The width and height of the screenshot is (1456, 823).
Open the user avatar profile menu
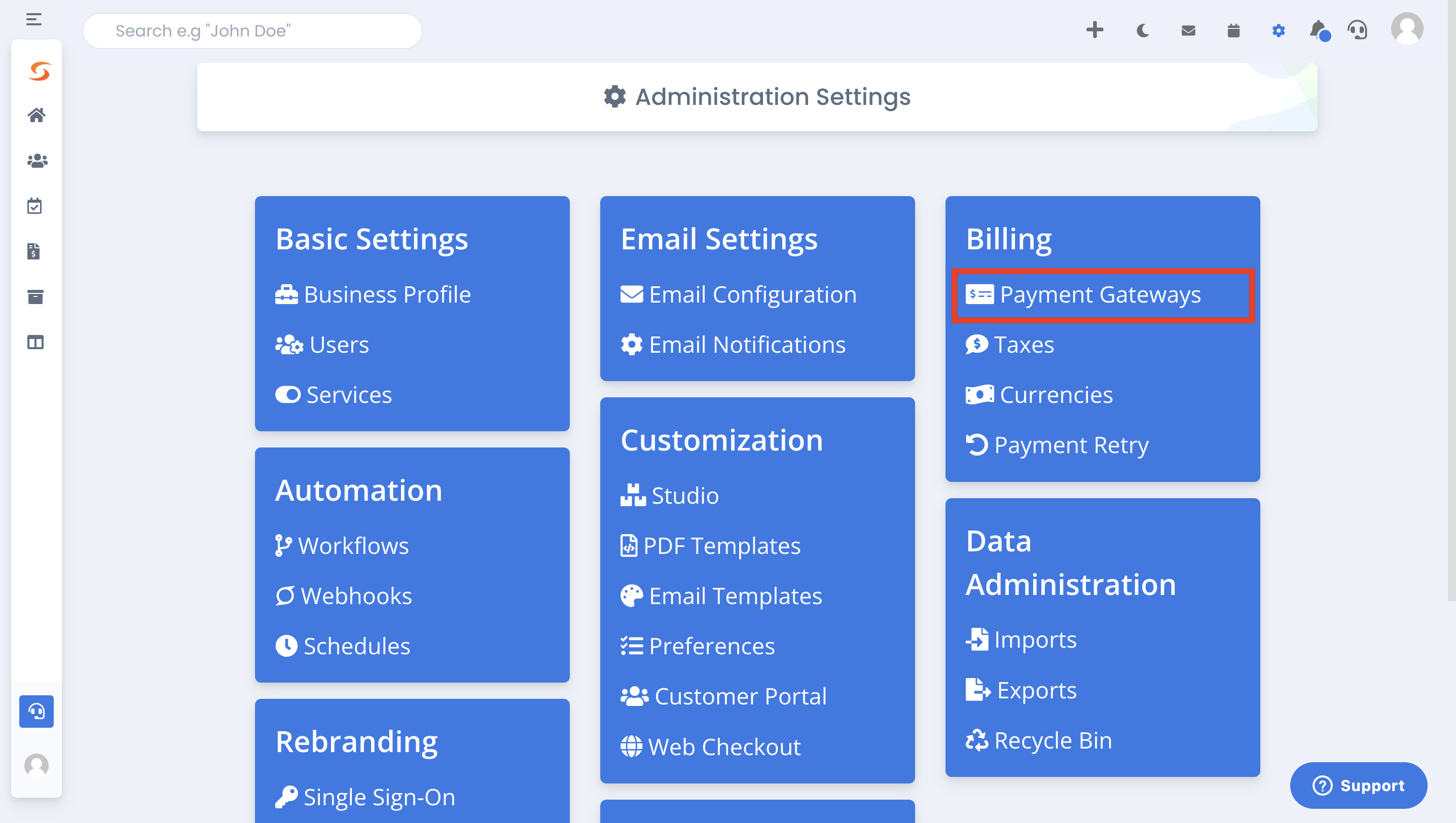click(1407, 28)
